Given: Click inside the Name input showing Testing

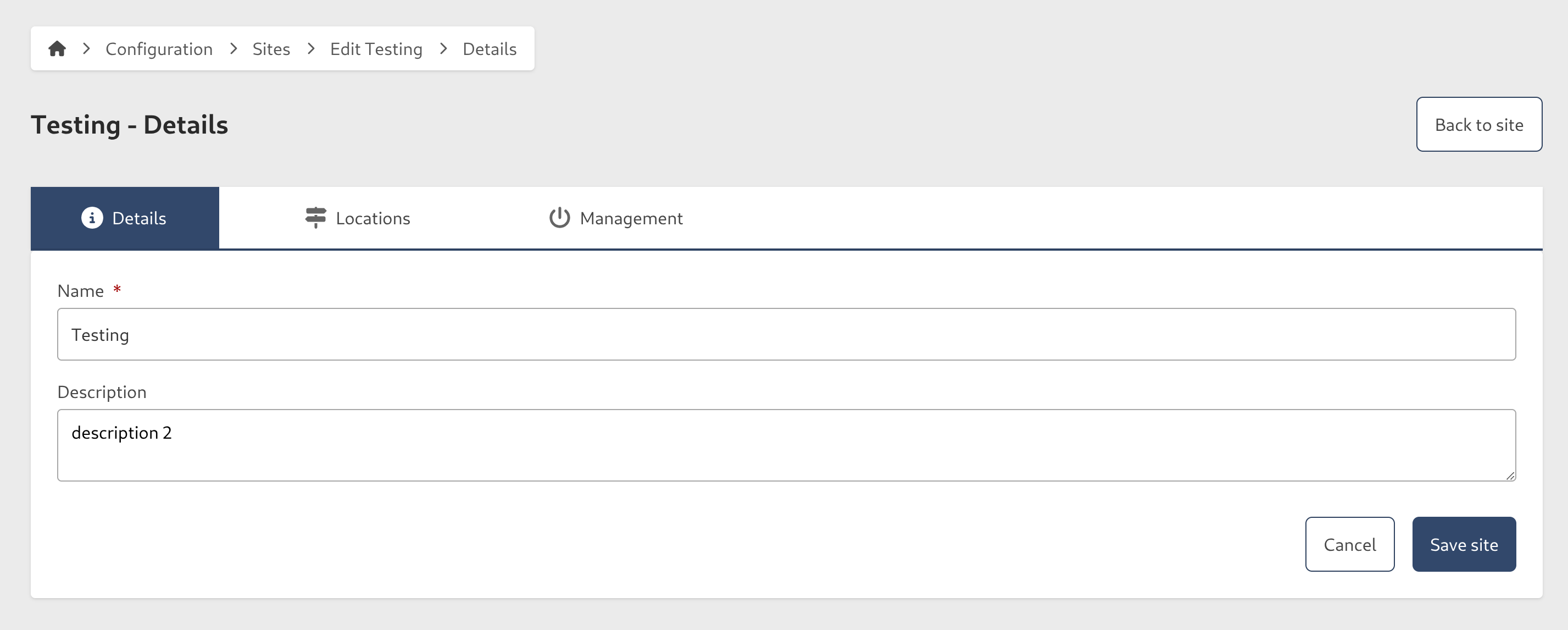Looking at the screenshot, I should 786,334.
